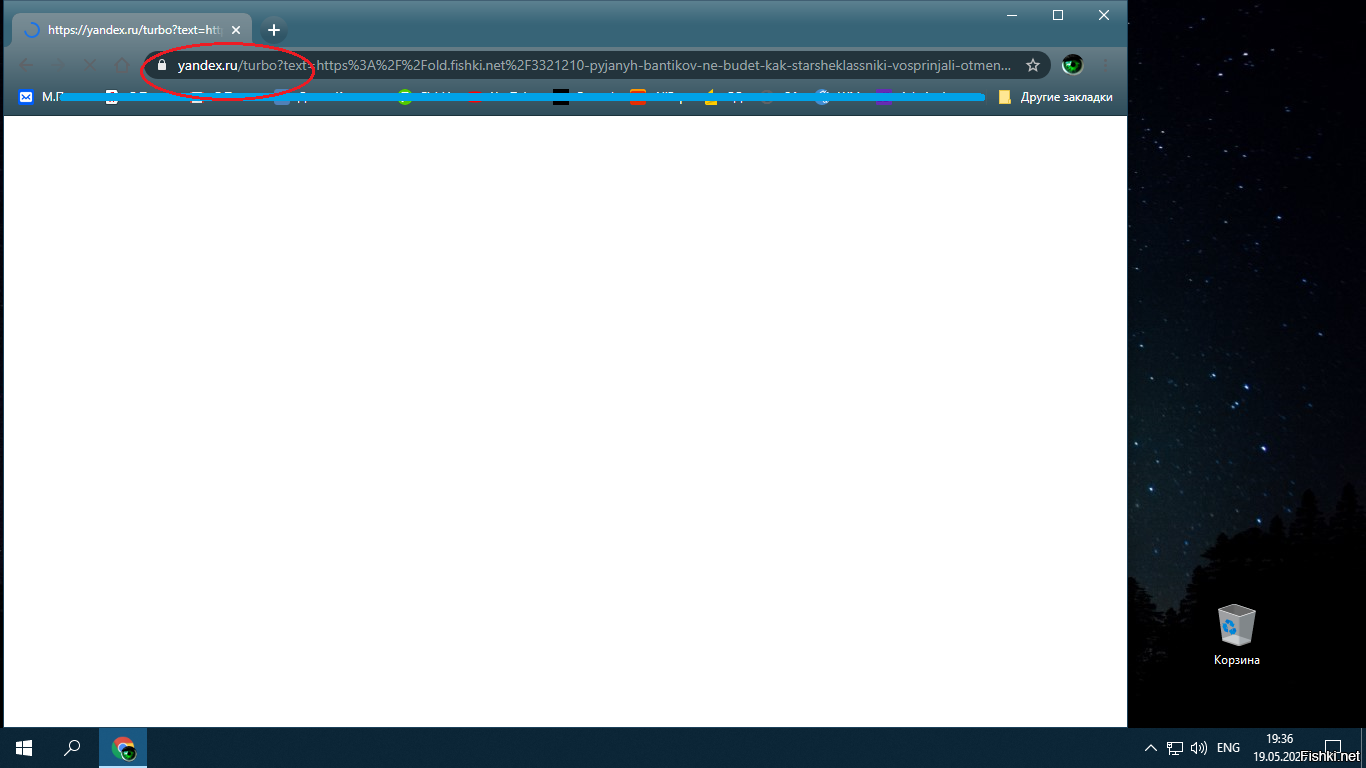This screenshot has height=768, width=1366.
Task: Switch input language from ENG
Action: (1228, 748)
